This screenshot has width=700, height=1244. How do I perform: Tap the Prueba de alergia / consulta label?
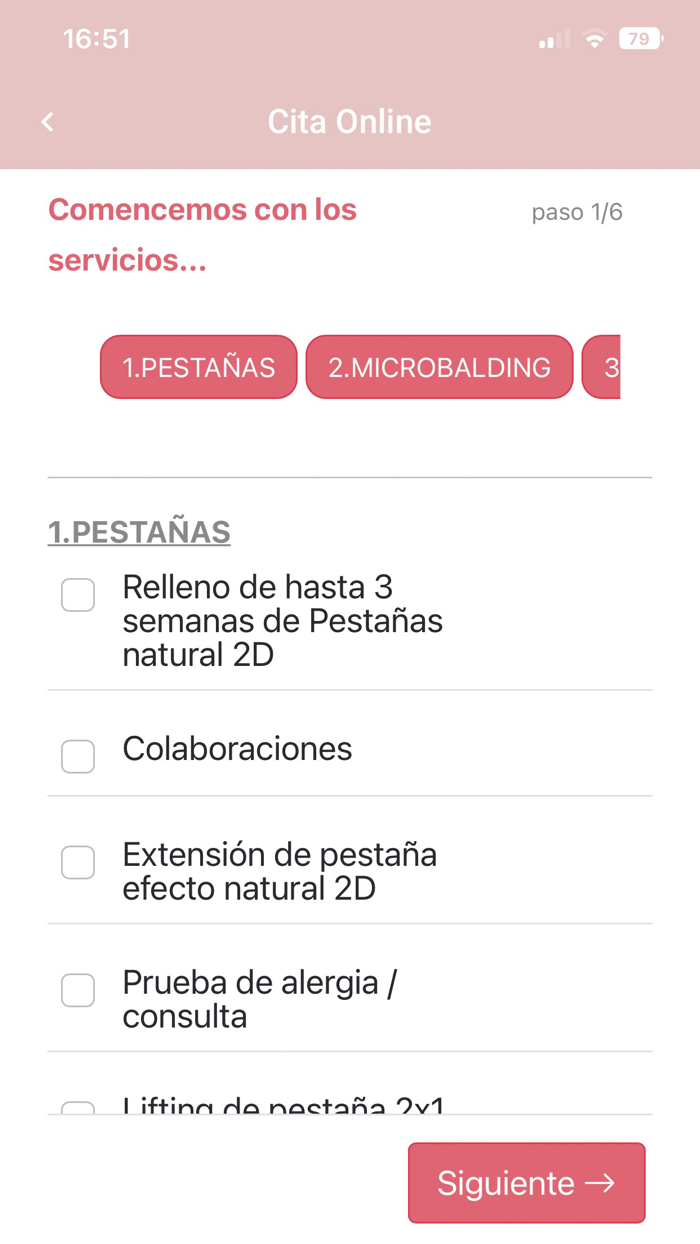[x=259, y=999]
